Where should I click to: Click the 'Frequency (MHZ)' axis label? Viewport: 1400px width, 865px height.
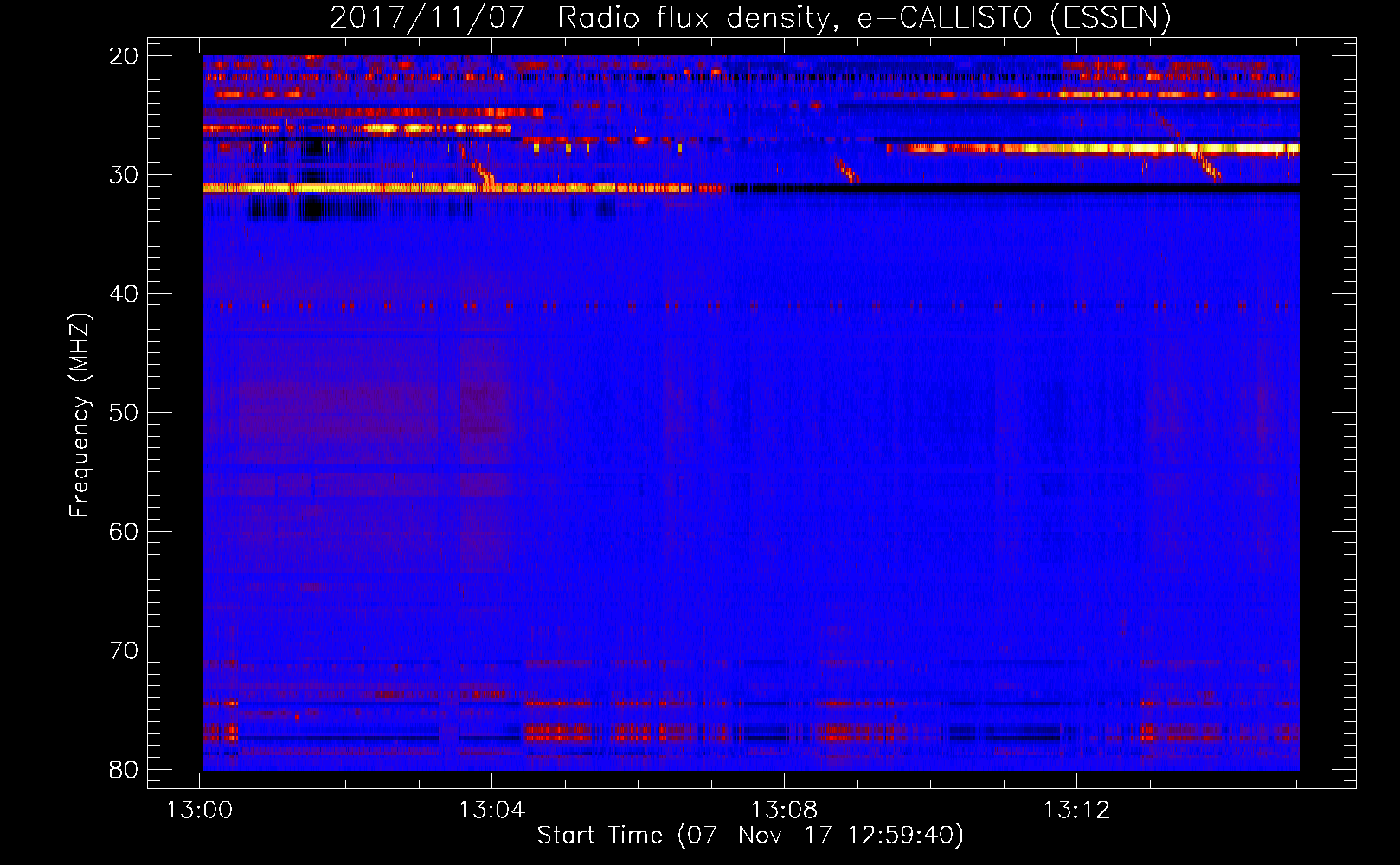(80, 414)
